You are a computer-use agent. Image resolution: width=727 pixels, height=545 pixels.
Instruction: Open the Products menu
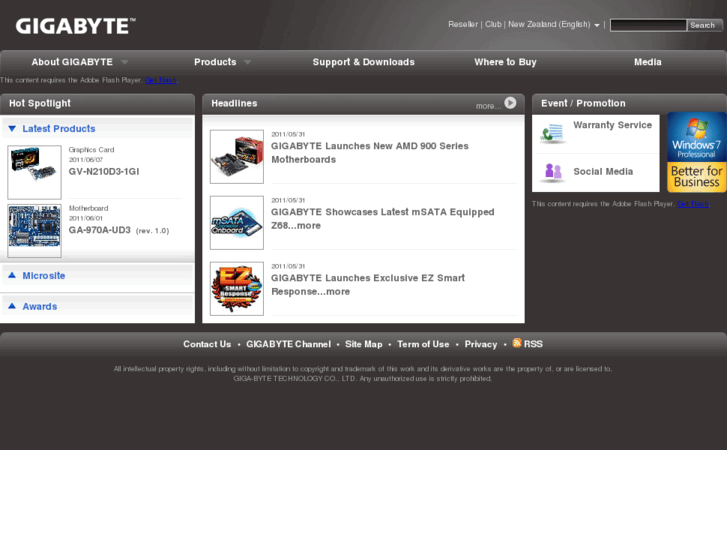click(215, 62)
